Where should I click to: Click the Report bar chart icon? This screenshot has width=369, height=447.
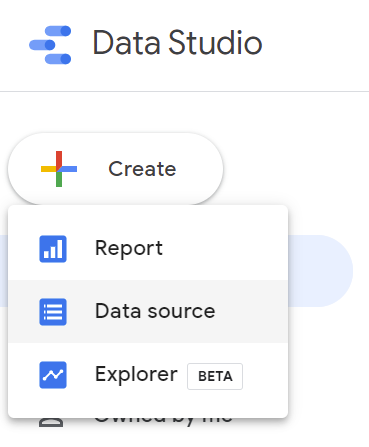[53, 249]
